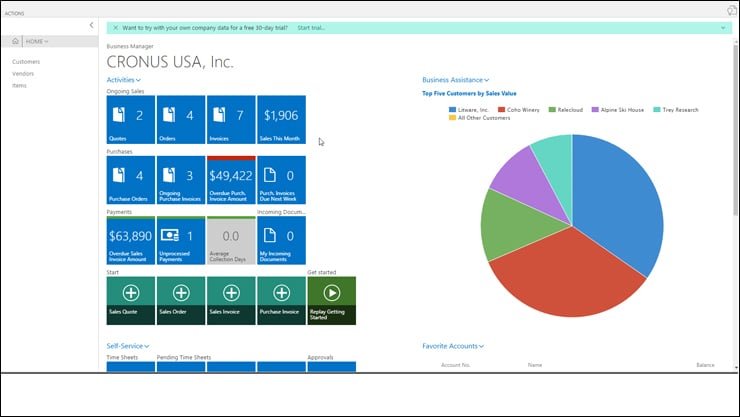Click Top Five Customers by Sales Value title
The image size is (740, 417).
(469, 93)
